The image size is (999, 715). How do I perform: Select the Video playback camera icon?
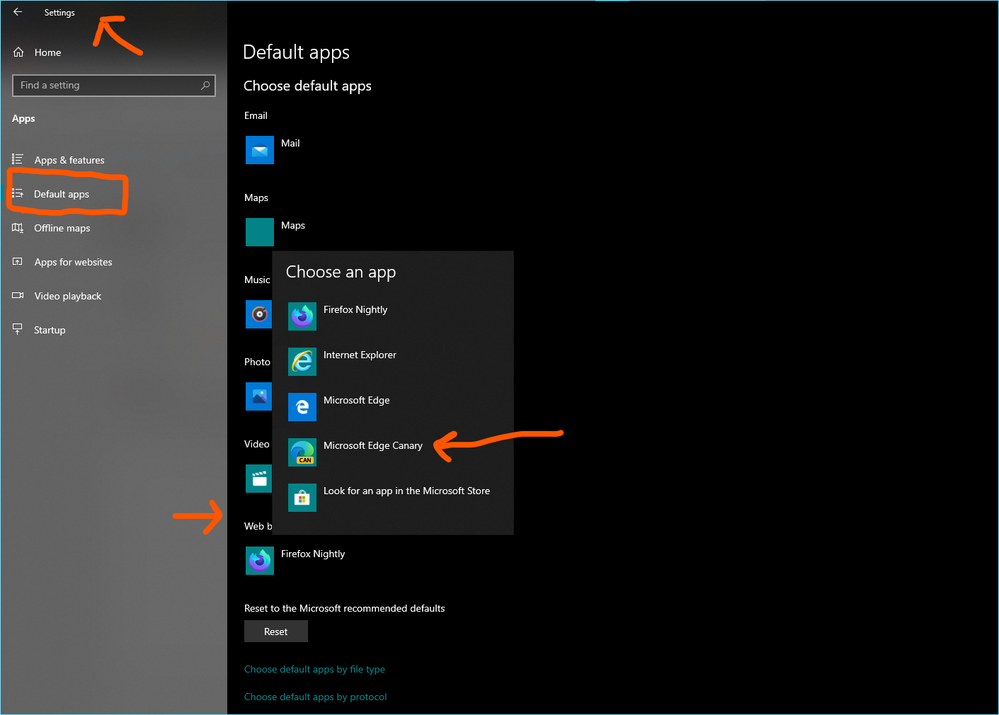pyautogui.click(x=17, y=295)
